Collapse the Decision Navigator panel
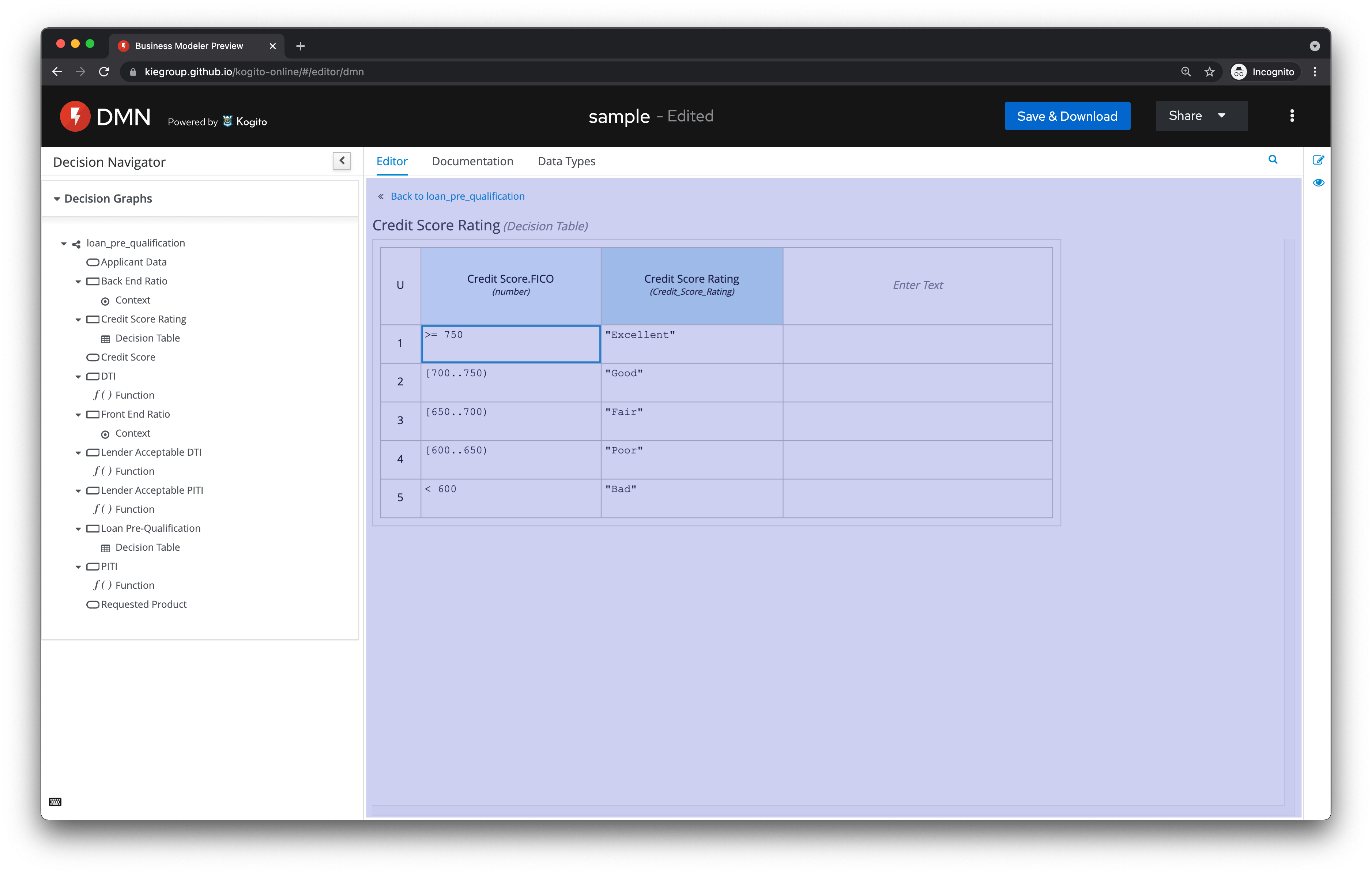 (x=342, y=161)
